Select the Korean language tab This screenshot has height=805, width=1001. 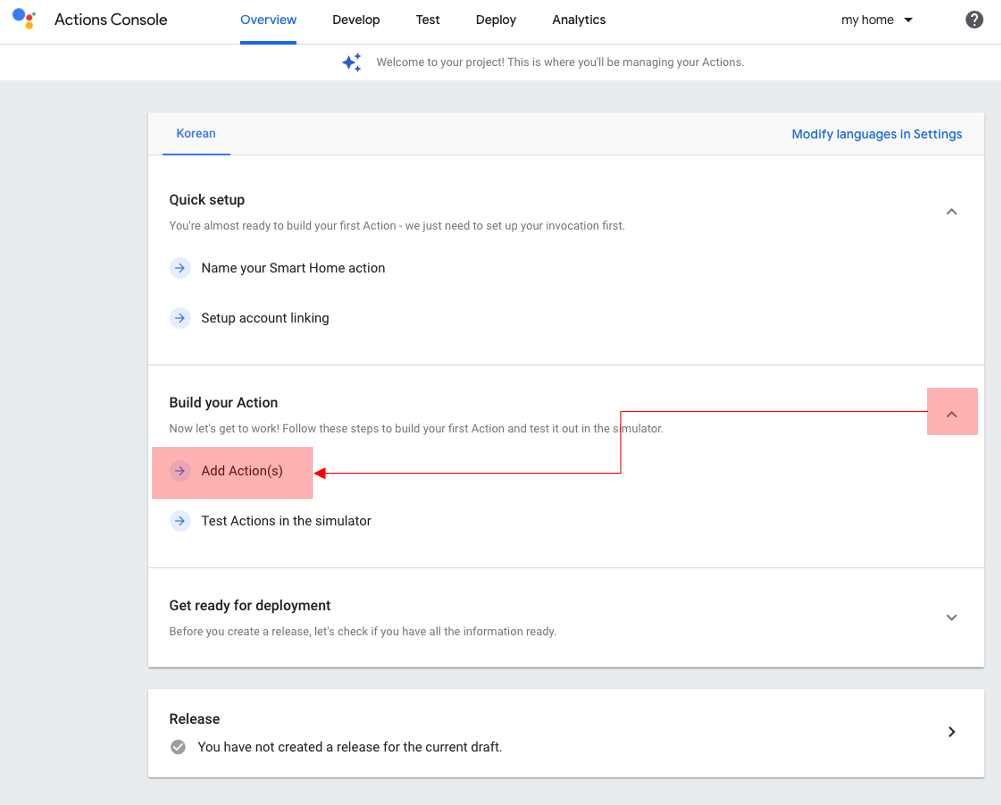[x=196, y=134]
